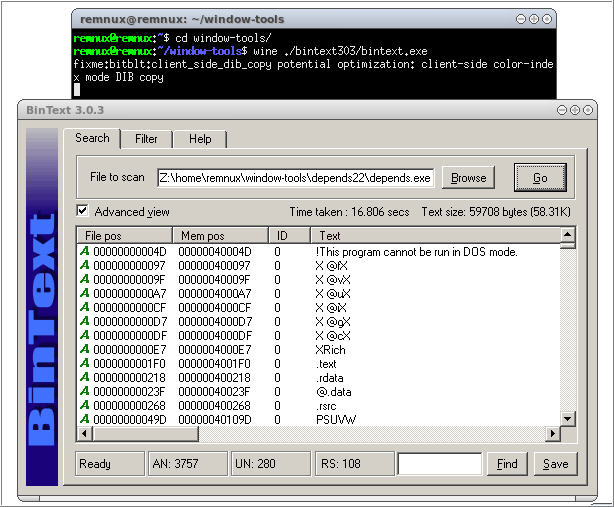Click Mem pos value 000000400268
The width and height of the screenshot is (614, 507).
(215, 406)
